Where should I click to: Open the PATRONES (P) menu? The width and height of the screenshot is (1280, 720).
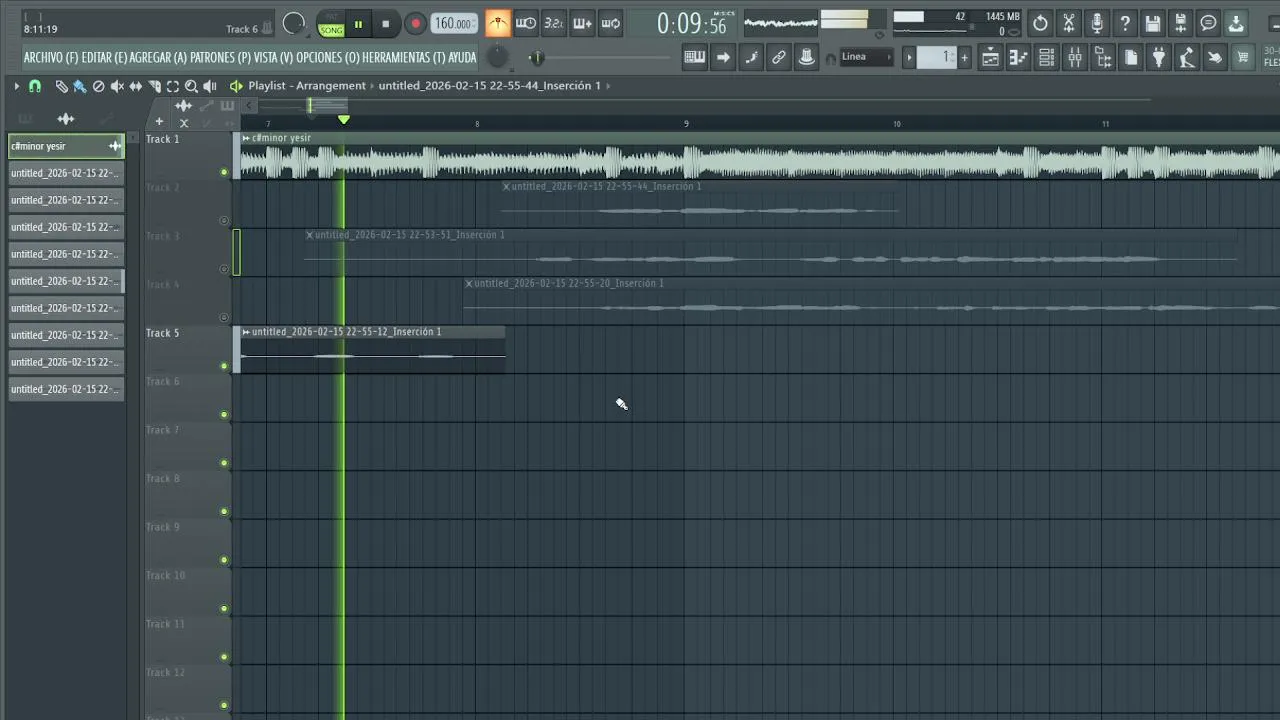point(220,58)
